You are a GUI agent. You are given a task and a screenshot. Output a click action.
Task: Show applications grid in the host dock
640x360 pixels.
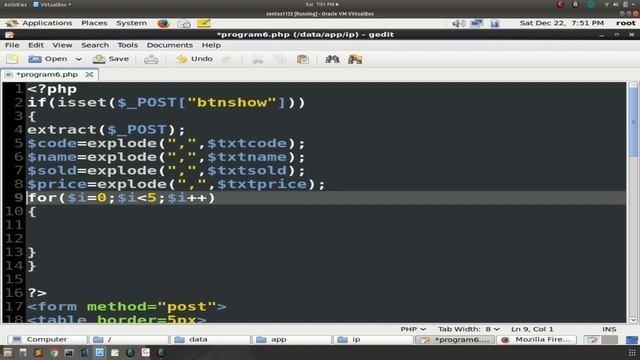pyautogui.click(x=632, y=353)
